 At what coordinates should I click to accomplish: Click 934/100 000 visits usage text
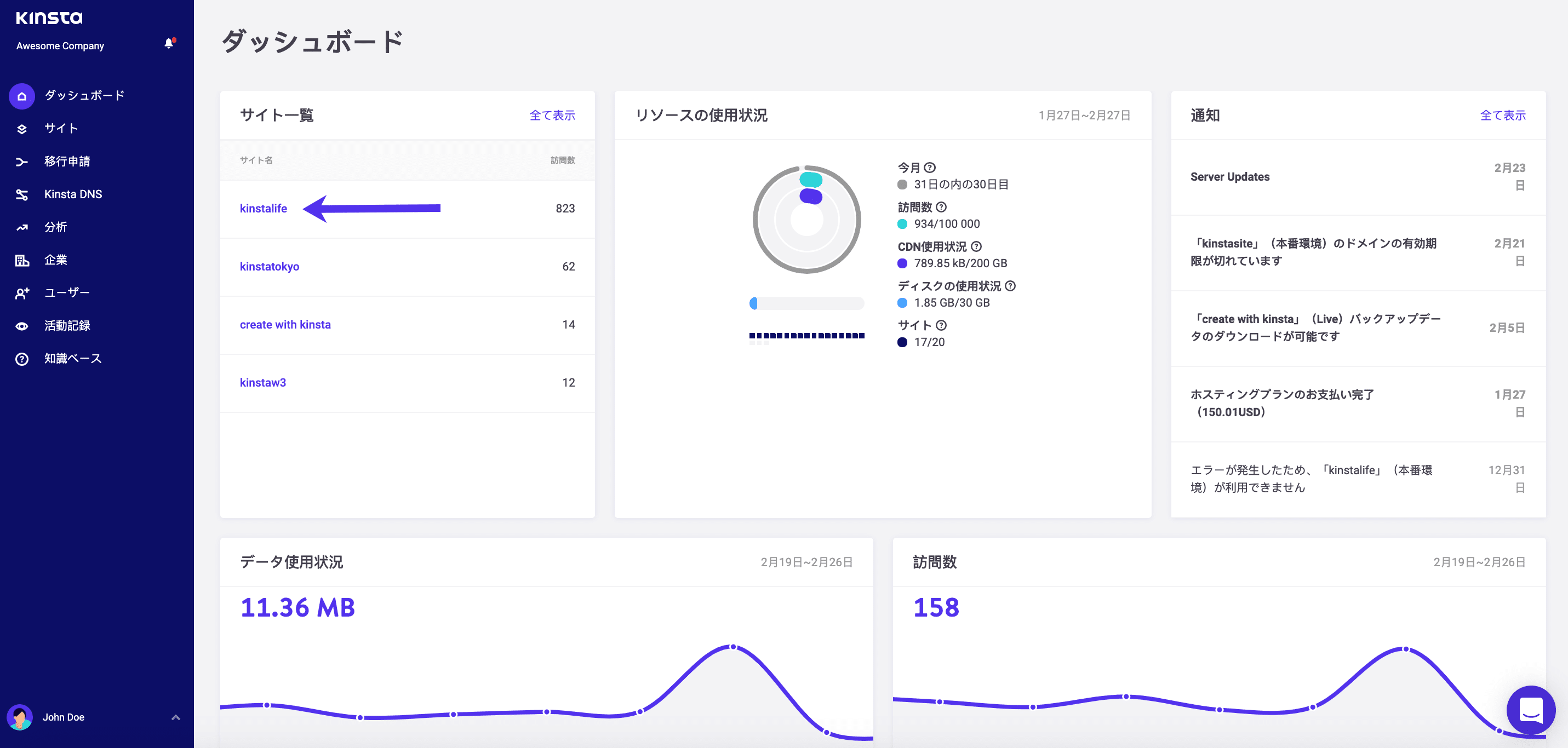click(x=947, y=224)
